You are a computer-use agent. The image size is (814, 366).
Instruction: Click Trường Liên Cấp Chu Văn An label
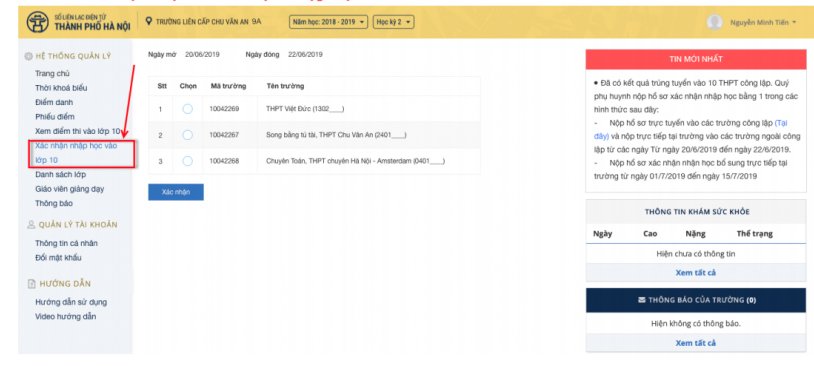pyautogui.click(x=202, y=22)
